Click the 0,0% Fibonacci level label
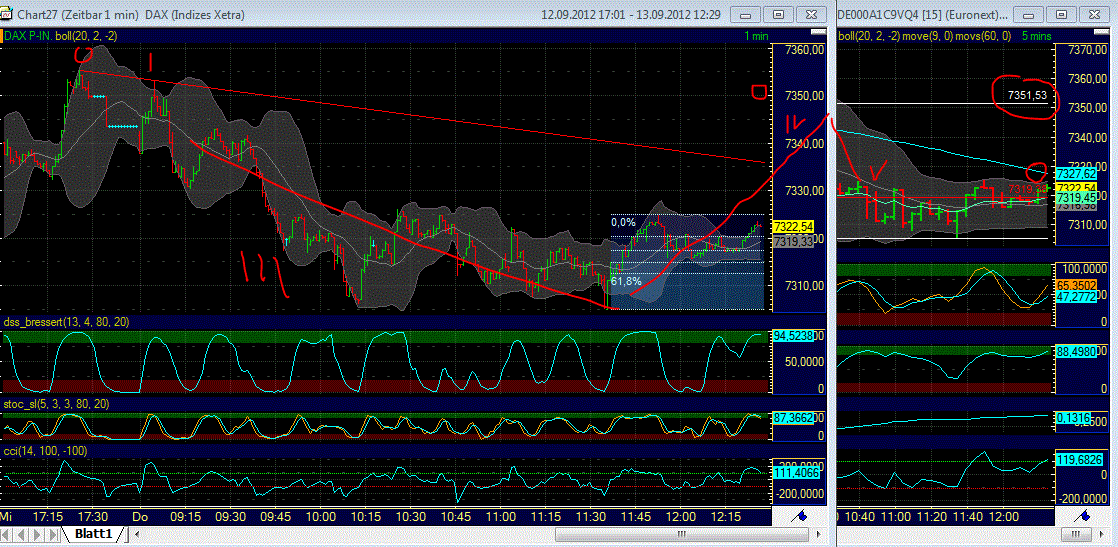The height and width of the screenshot is (547, 1118). click(622, 222)
